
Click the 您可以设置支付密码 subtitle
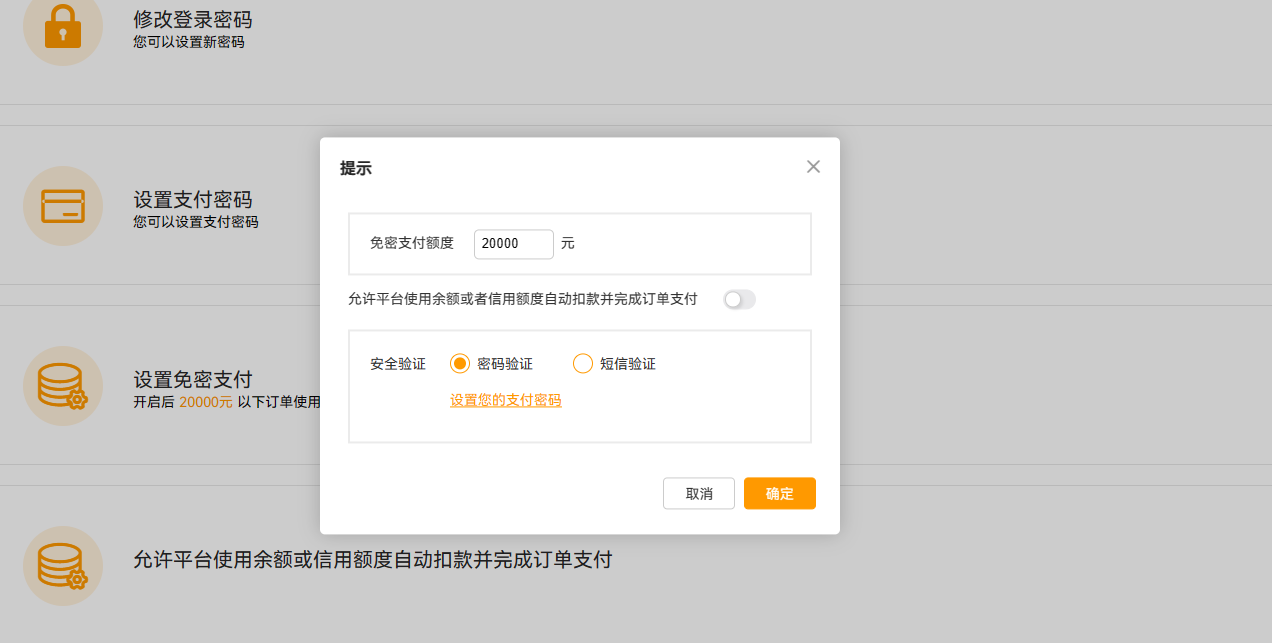[x=195, y=222]
